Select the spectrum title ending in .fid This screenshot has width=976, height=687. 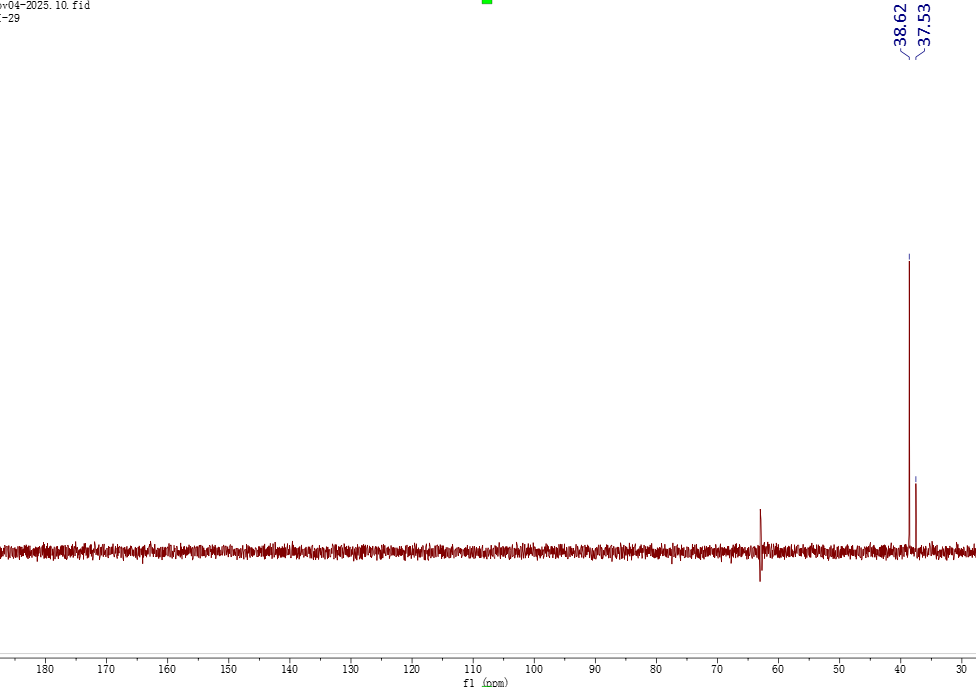point(45,5)
